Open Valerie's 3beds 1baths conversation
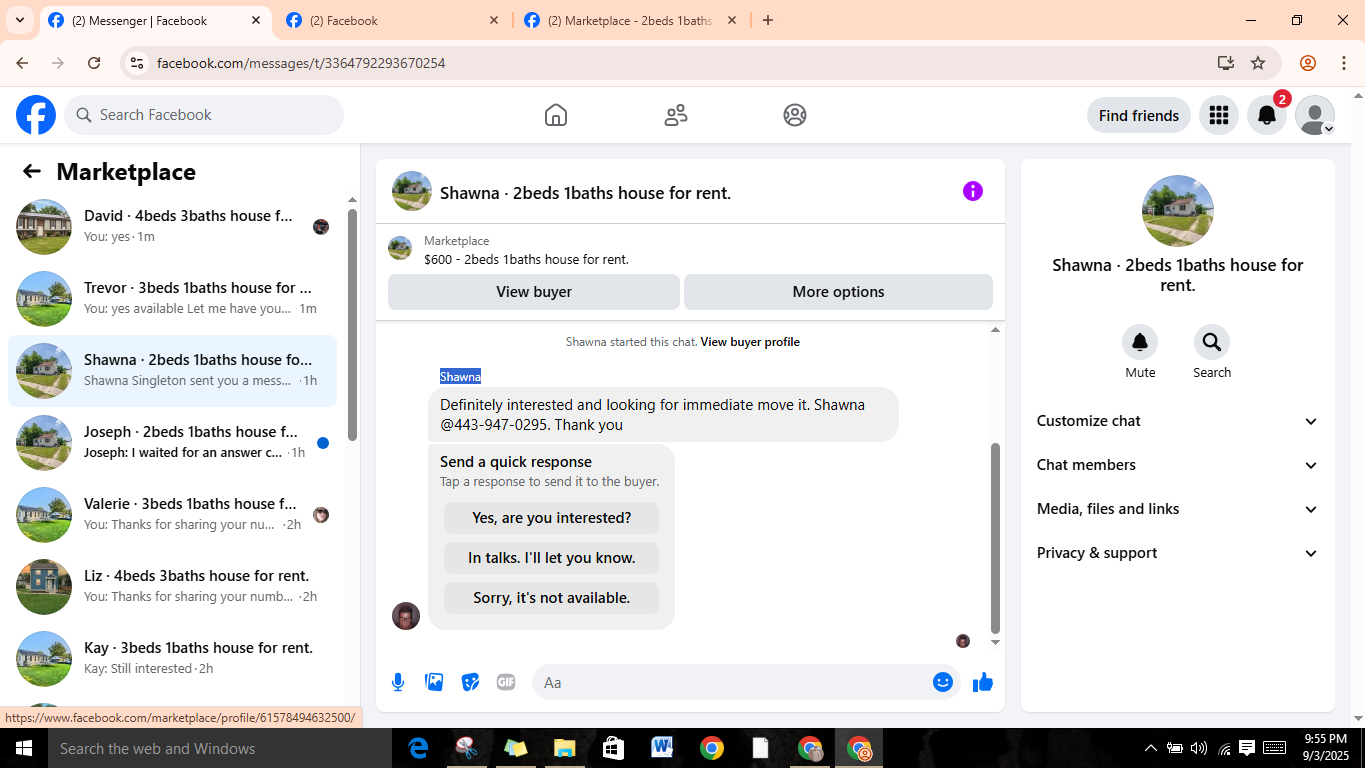Image resolution: width=1365 pixels, height=768 pixels. point(172,515)
